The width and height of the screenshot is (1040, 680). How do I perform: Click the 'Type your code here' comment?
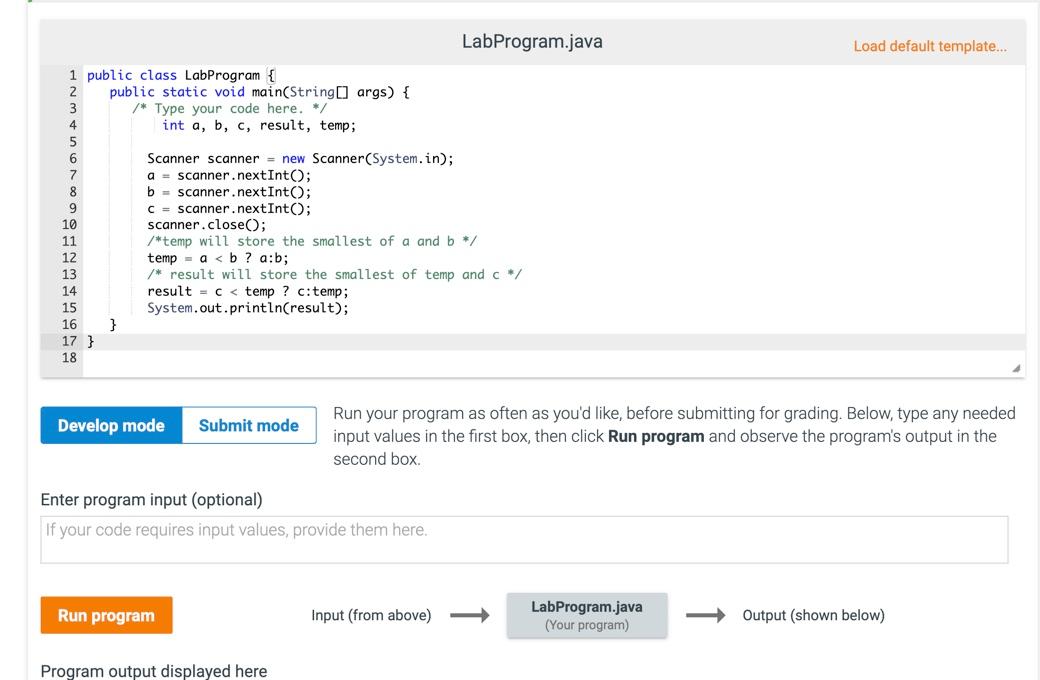229,108
